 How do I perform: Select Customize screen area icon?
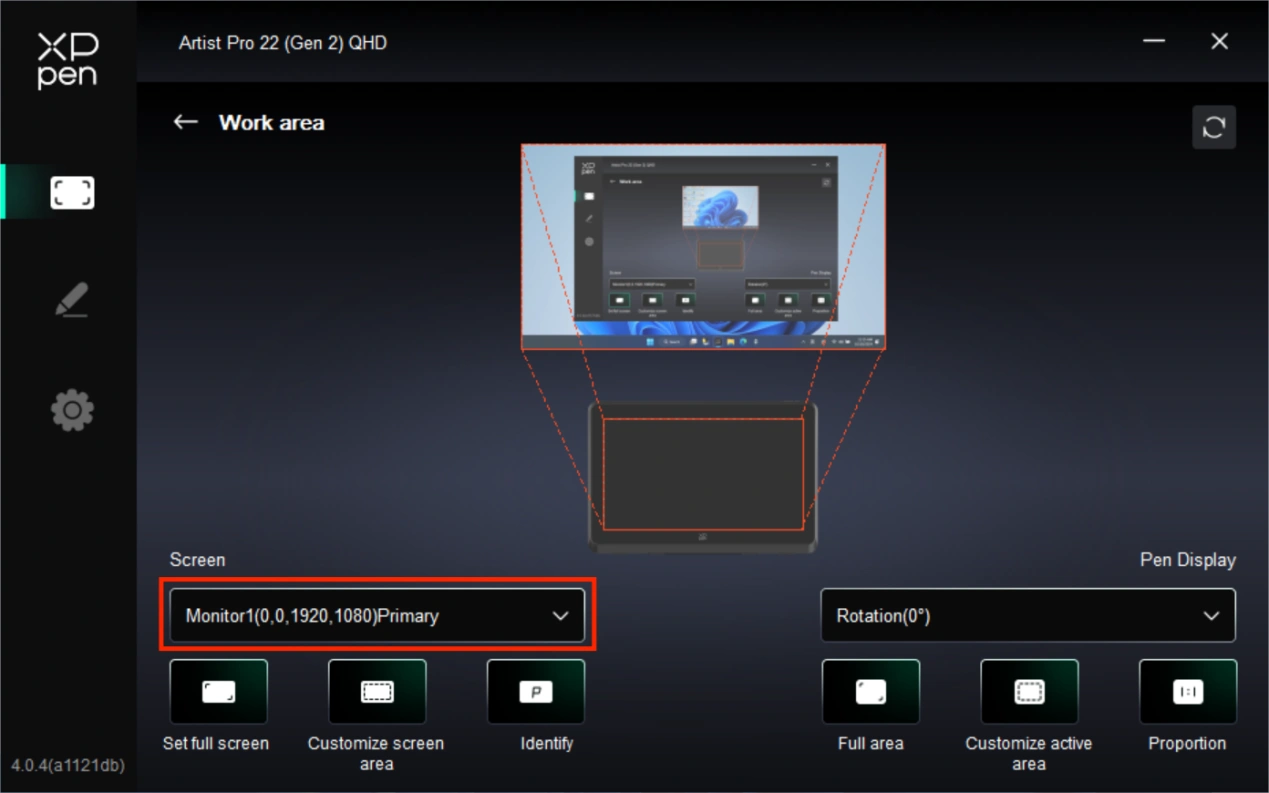pyautogui.click(x=377, y=692)
